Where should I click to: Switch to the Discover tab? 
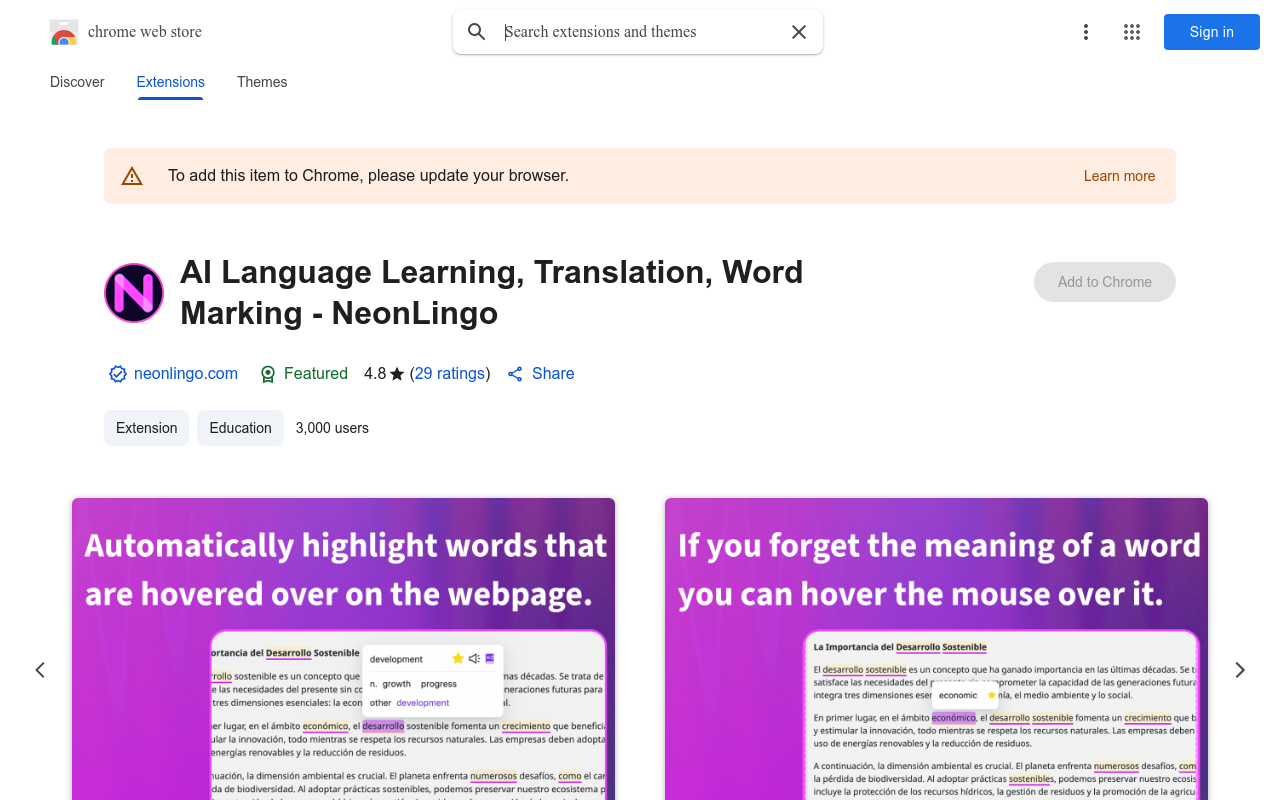[x=77, y=82]
